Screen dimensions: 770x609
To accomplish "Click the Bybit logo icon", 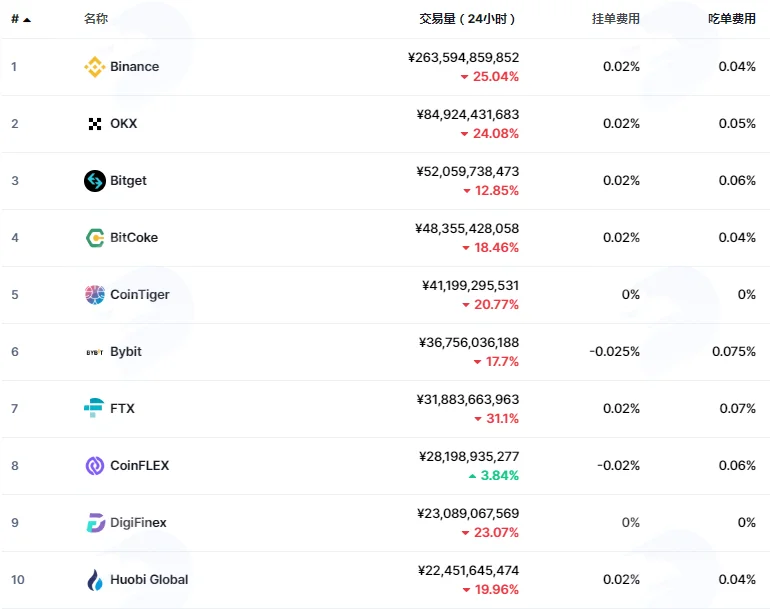I will 95,352.
